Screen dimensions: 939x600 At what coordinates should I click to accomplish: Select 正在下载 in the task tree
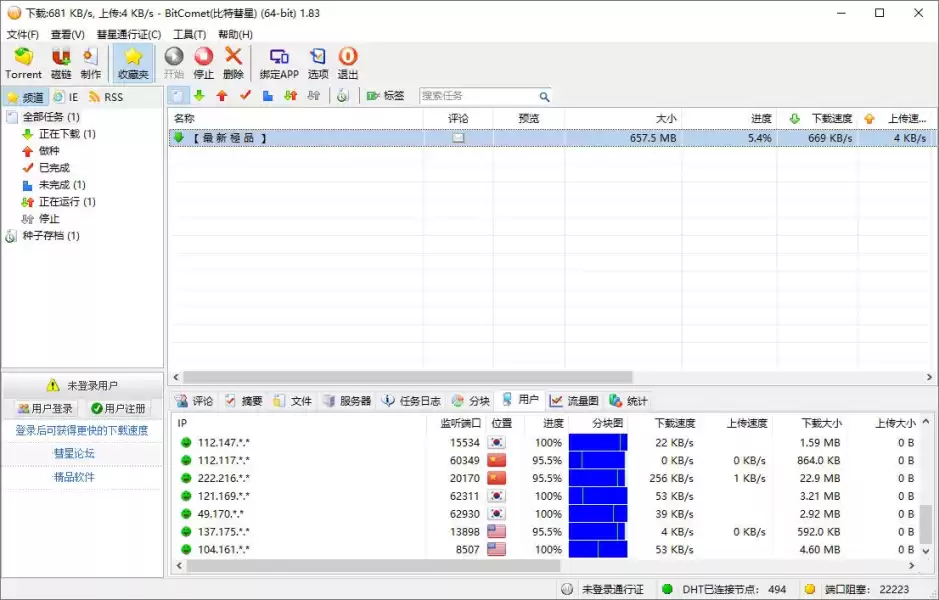[x=57, y=132]
